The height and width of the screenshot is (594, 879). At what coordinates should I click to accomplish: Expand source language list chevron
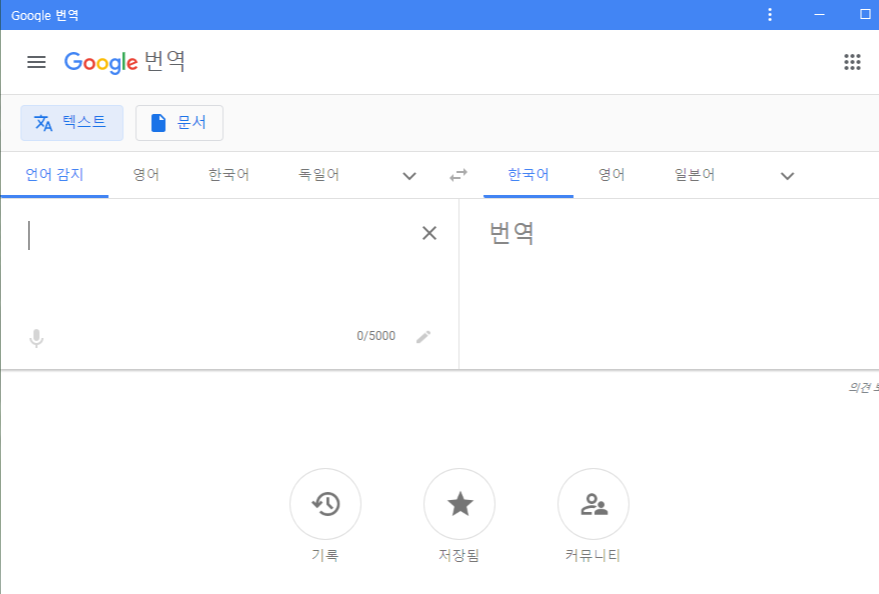pyautogui.click(x=410, y=176)
